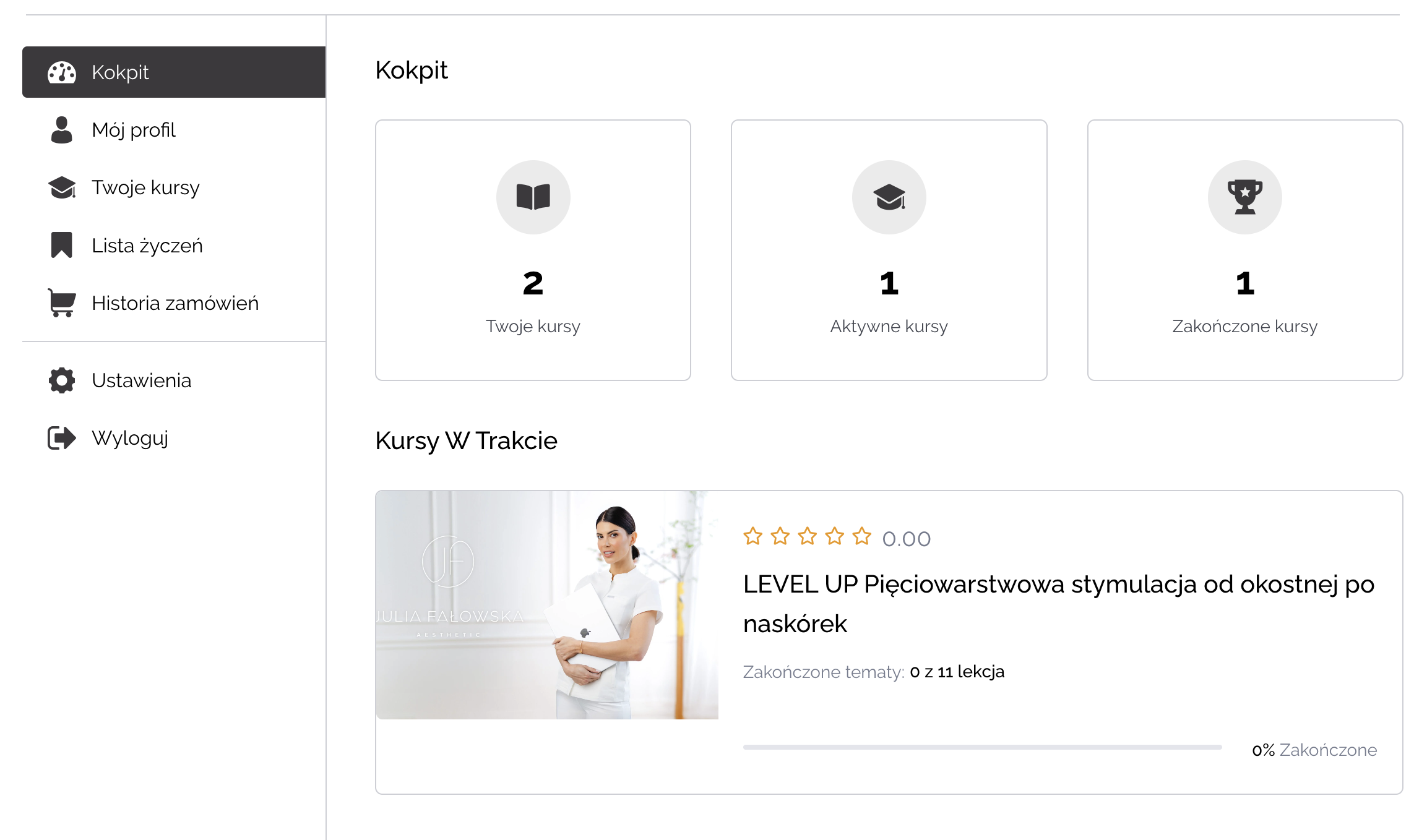
Task: Open Mój profil from the sidebar menu
Action: pos(134,130)
